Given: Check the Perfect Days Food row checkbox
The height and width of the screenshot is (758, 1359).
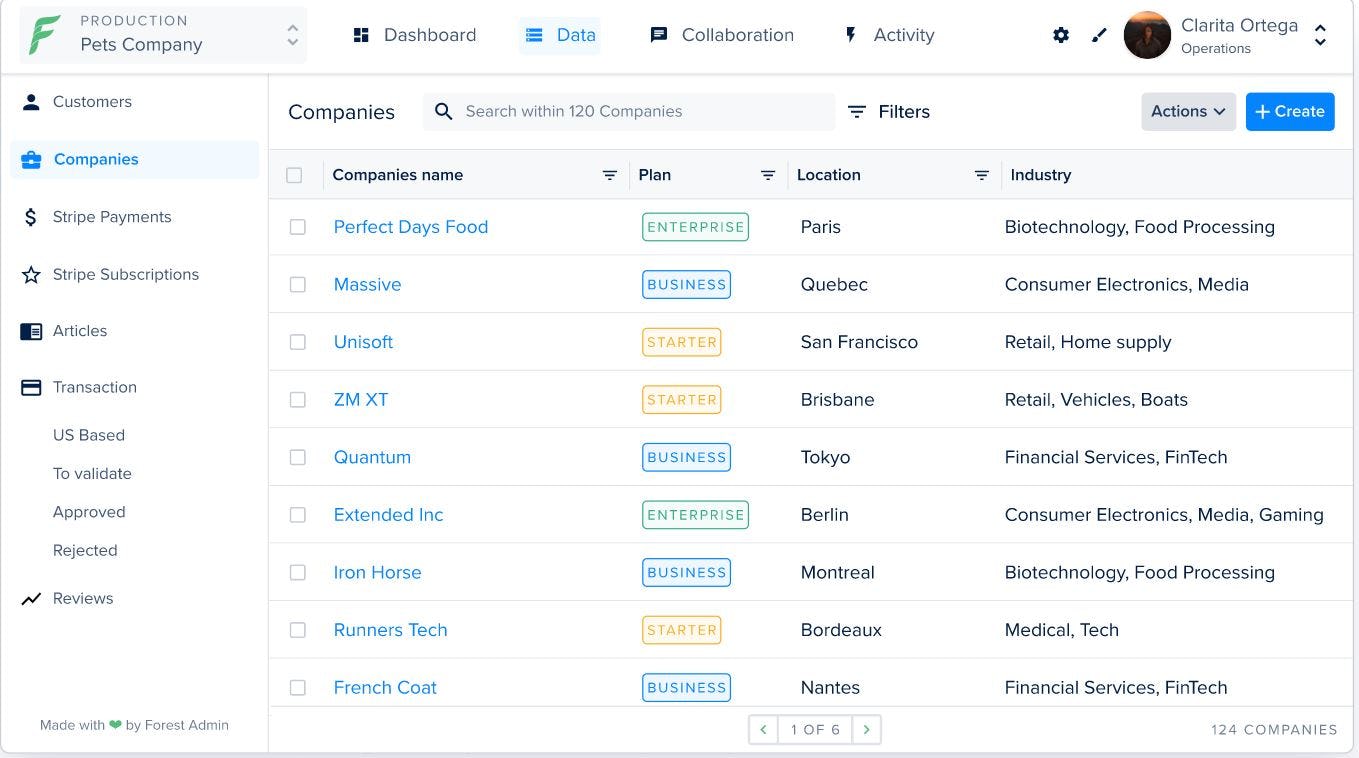Looking at the screenshot, I should point(297,227).
